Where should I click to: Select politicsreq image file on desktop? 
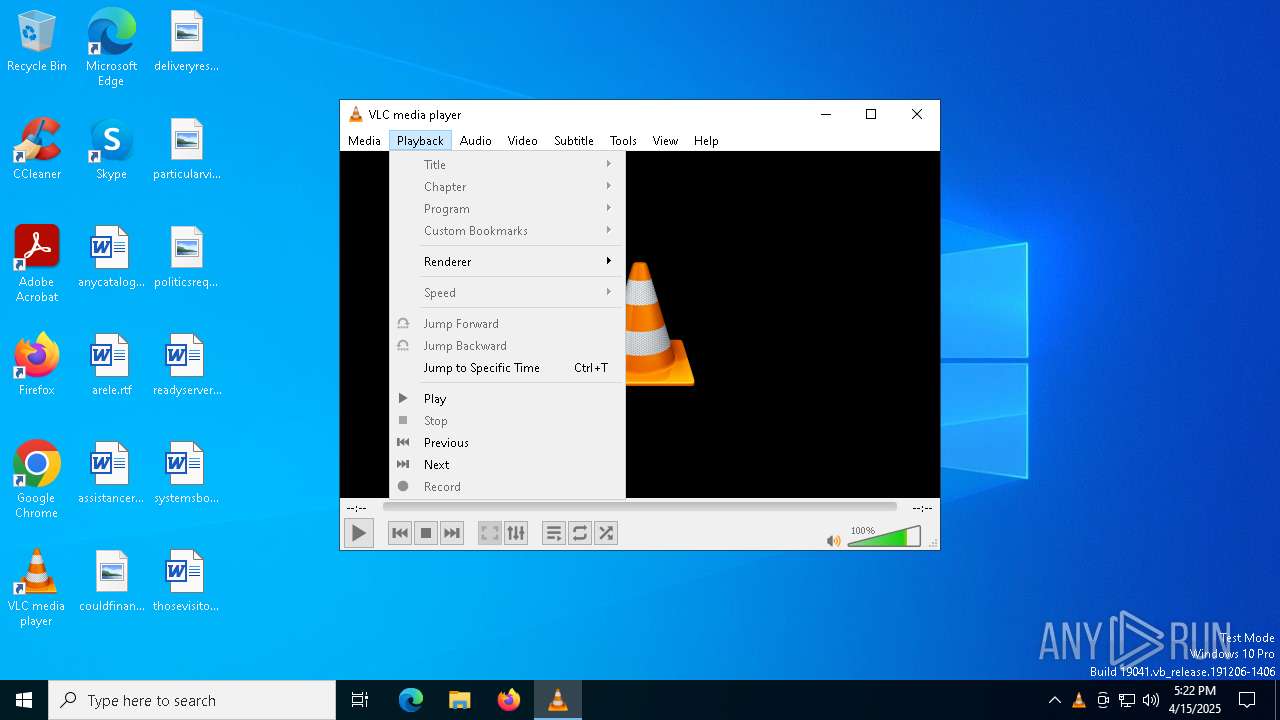[186, 258]
